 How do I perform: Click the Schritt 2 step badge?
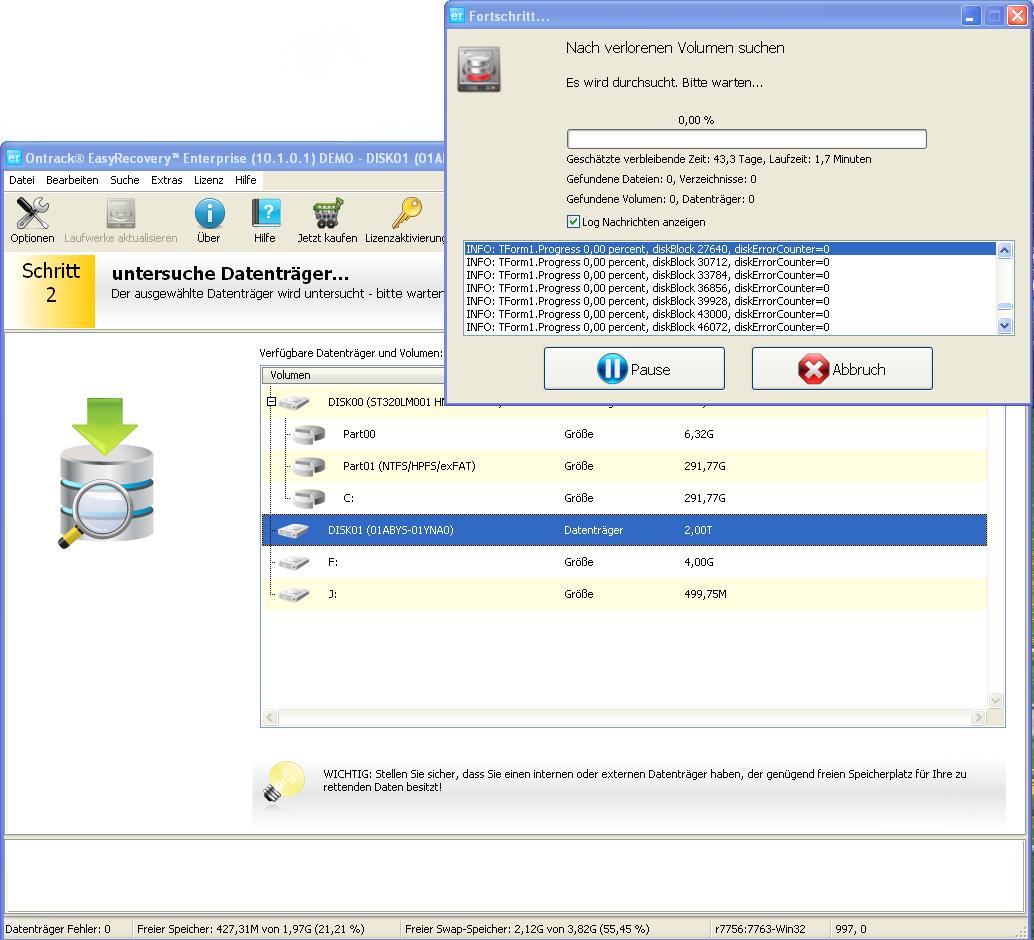[51, 291]
